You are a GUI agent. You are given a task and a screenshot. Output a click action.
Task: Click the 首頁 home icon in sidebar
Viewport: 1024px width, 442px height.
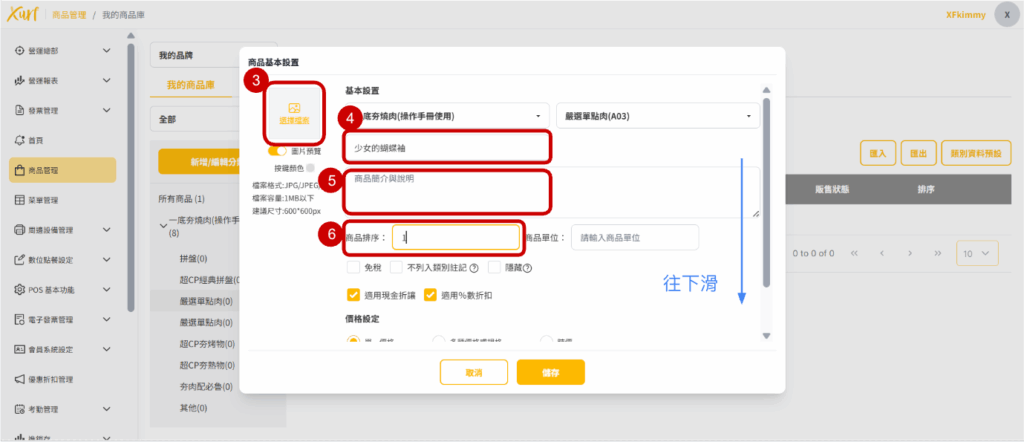click(x=20, y=140)
